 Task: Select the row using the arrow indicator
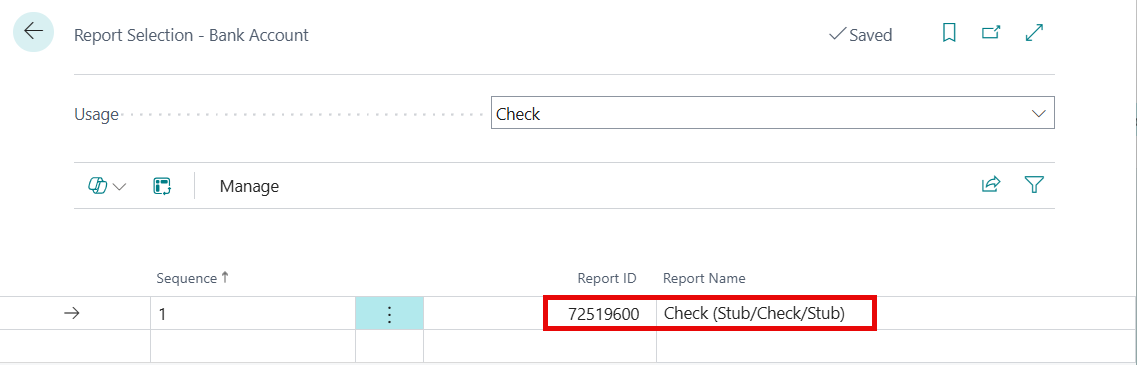72,313
